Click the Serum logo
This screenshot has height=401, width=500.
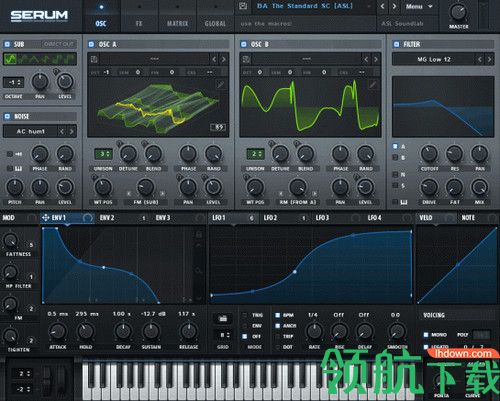(x=39, y=15)
